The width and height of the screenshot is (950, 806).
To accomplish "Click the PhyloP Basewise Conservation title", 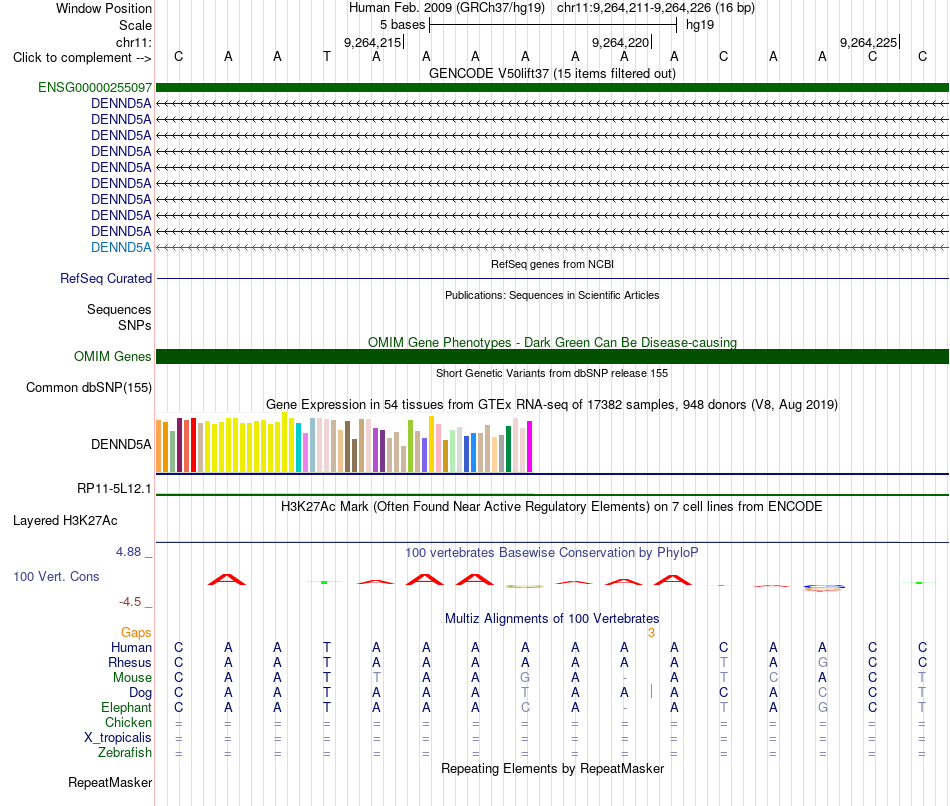I will point(552,553).
